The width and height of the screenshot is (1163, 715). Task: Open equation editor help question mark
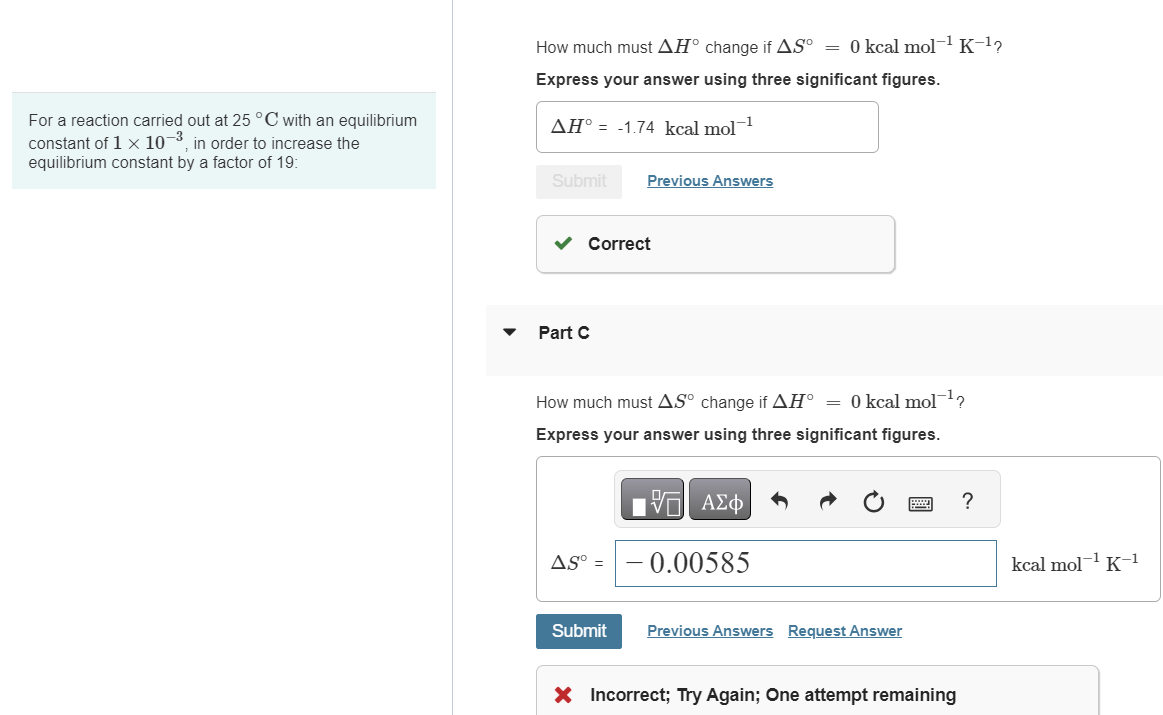(x=967, y=501)
